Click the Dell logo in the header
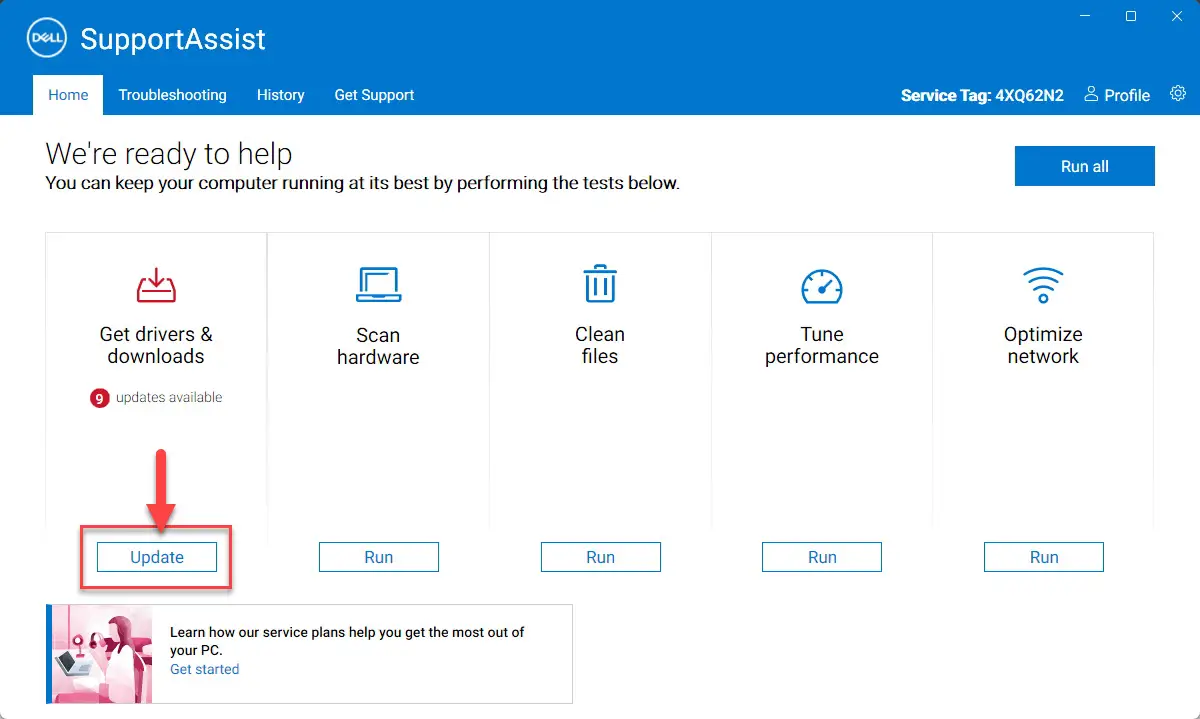Viewport: 1200px width, 719px height. pos(46,37)
